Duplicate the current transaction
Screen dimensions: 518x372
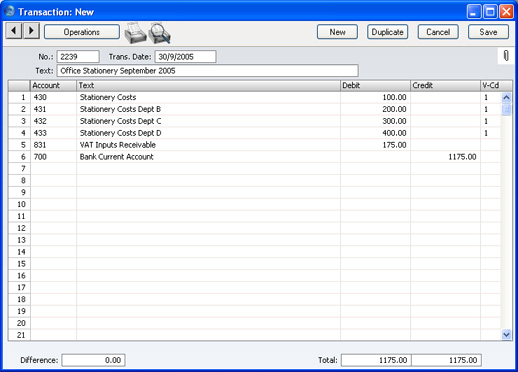click(x=387, y=32)
